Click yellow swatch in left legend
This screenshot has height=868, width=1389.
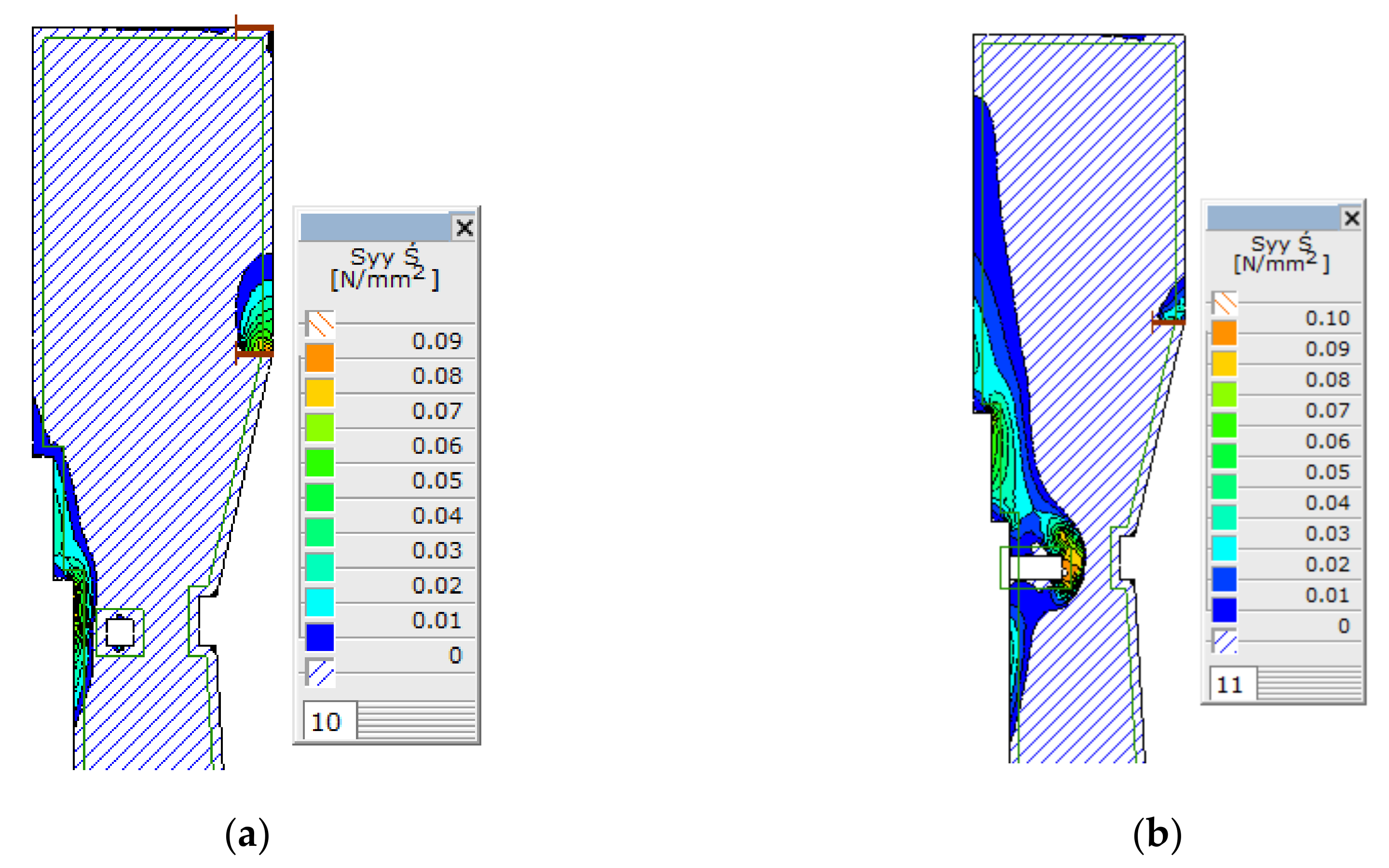point(319,393)
